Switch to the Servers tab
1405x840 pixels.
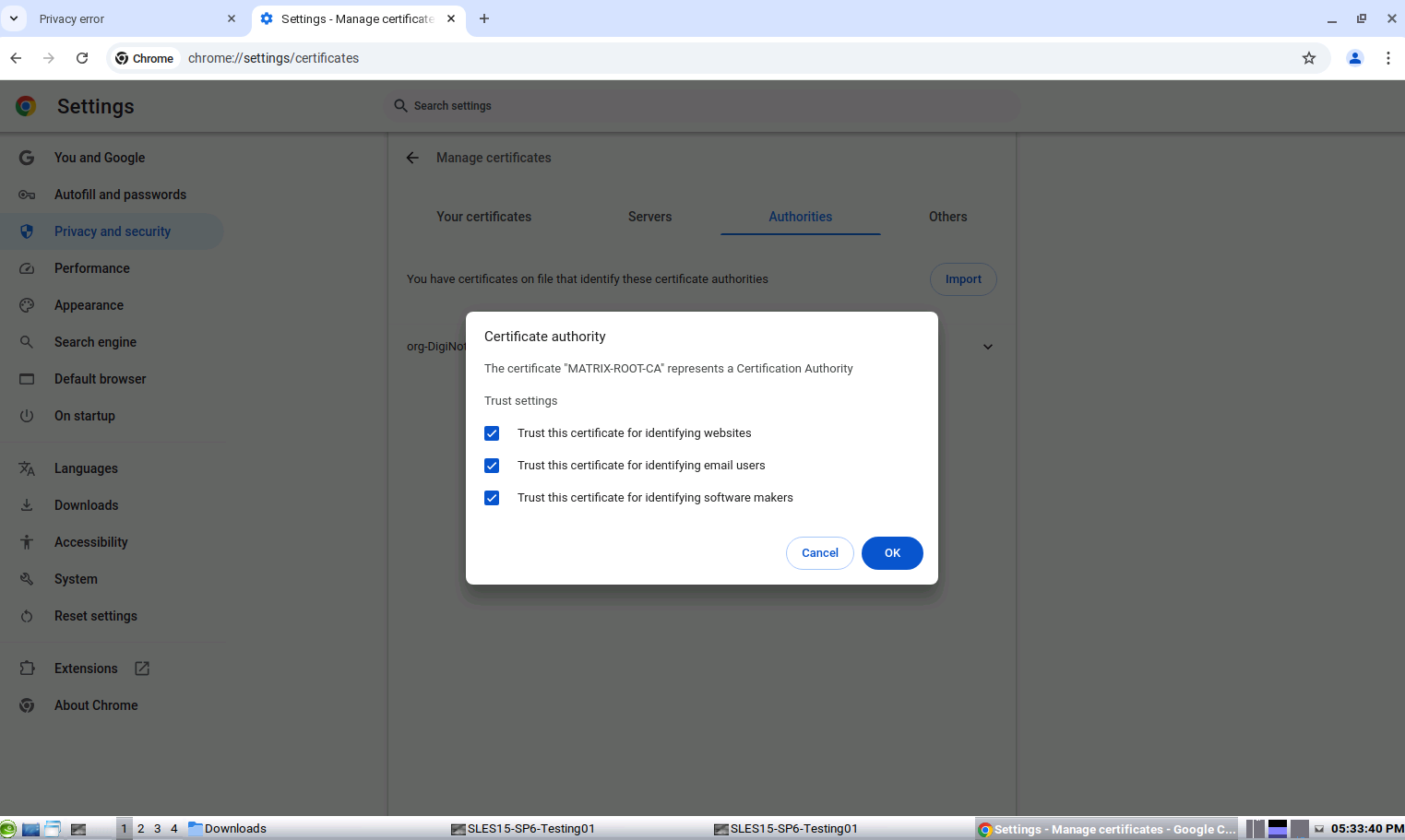pos(650,217)
